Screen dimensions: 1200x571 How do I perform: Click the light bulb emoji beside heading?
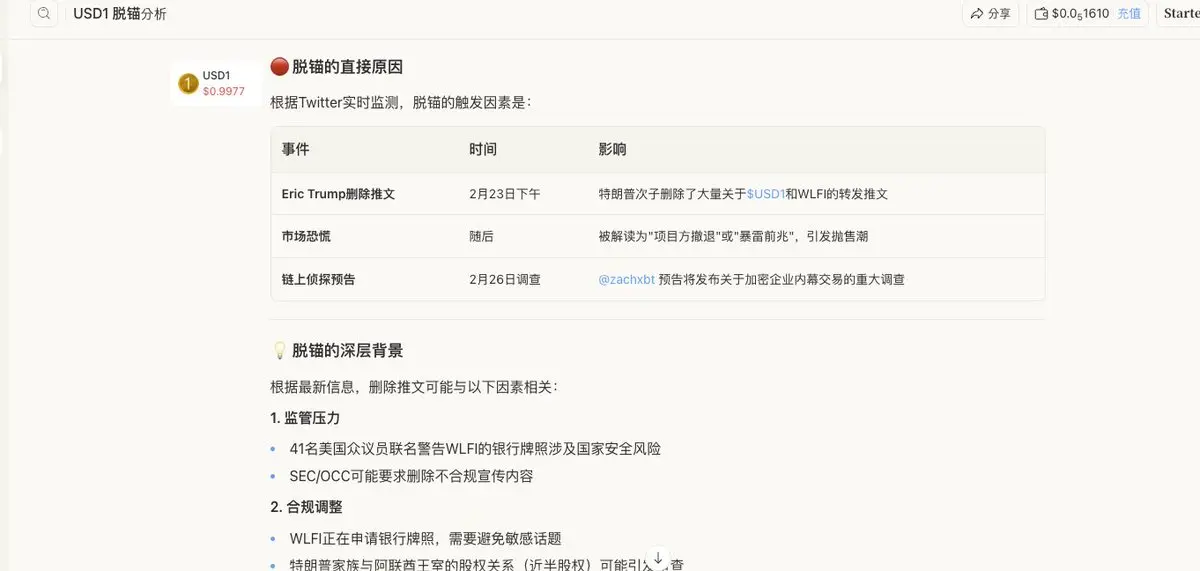[x=279, y=350]
